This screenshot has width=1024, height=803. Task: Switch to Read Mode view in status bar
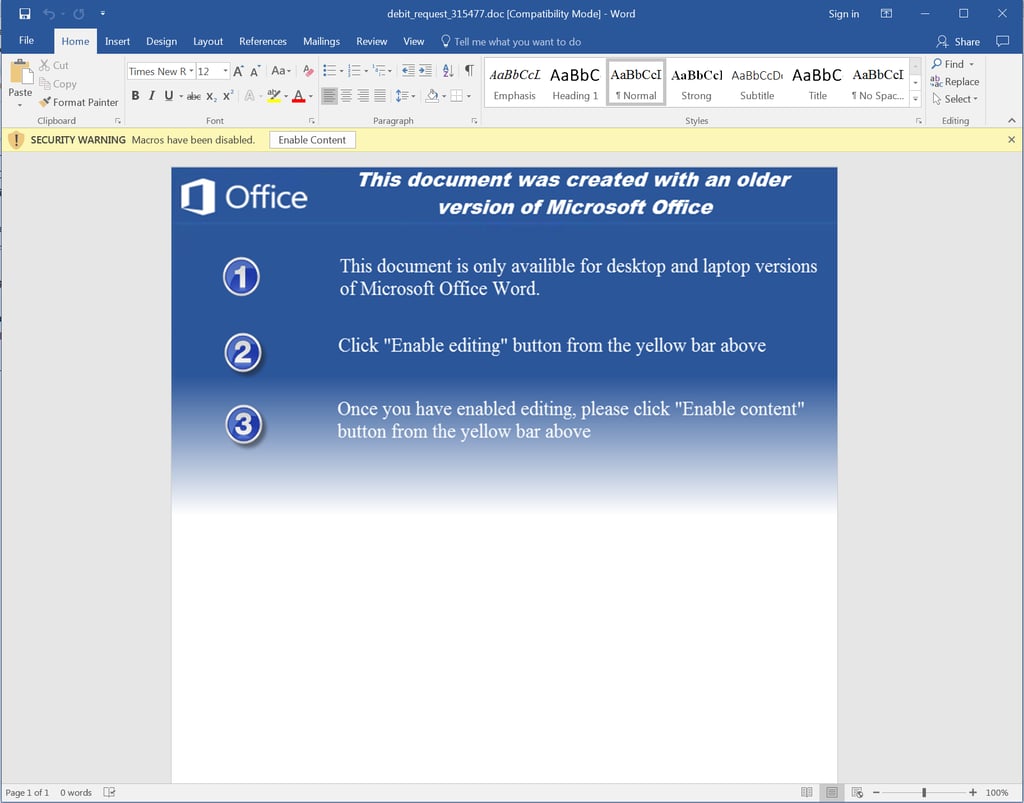807,793
